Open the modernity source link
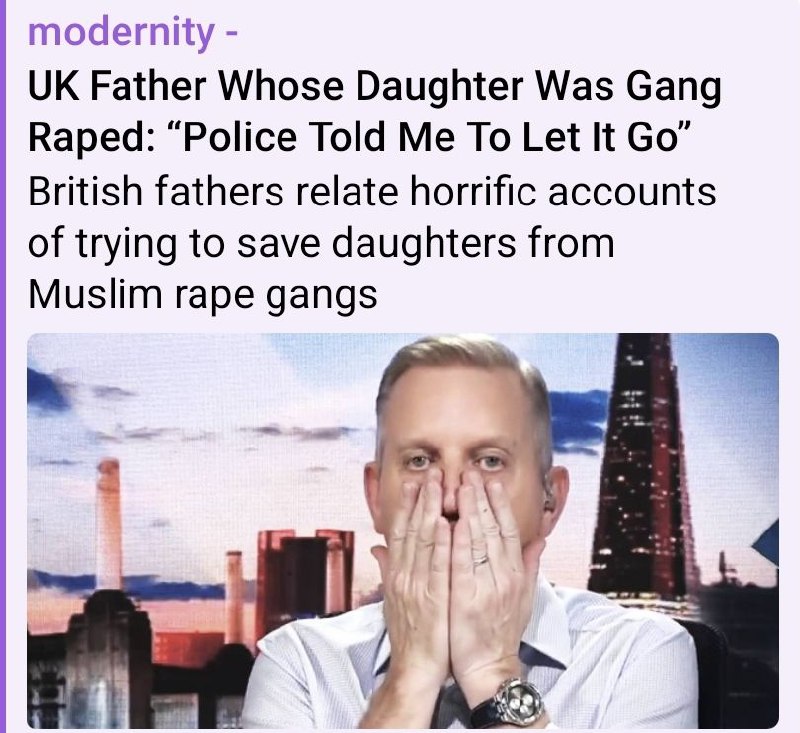The image size is (800, 733). pyautogui.click(x=121, y=33)
